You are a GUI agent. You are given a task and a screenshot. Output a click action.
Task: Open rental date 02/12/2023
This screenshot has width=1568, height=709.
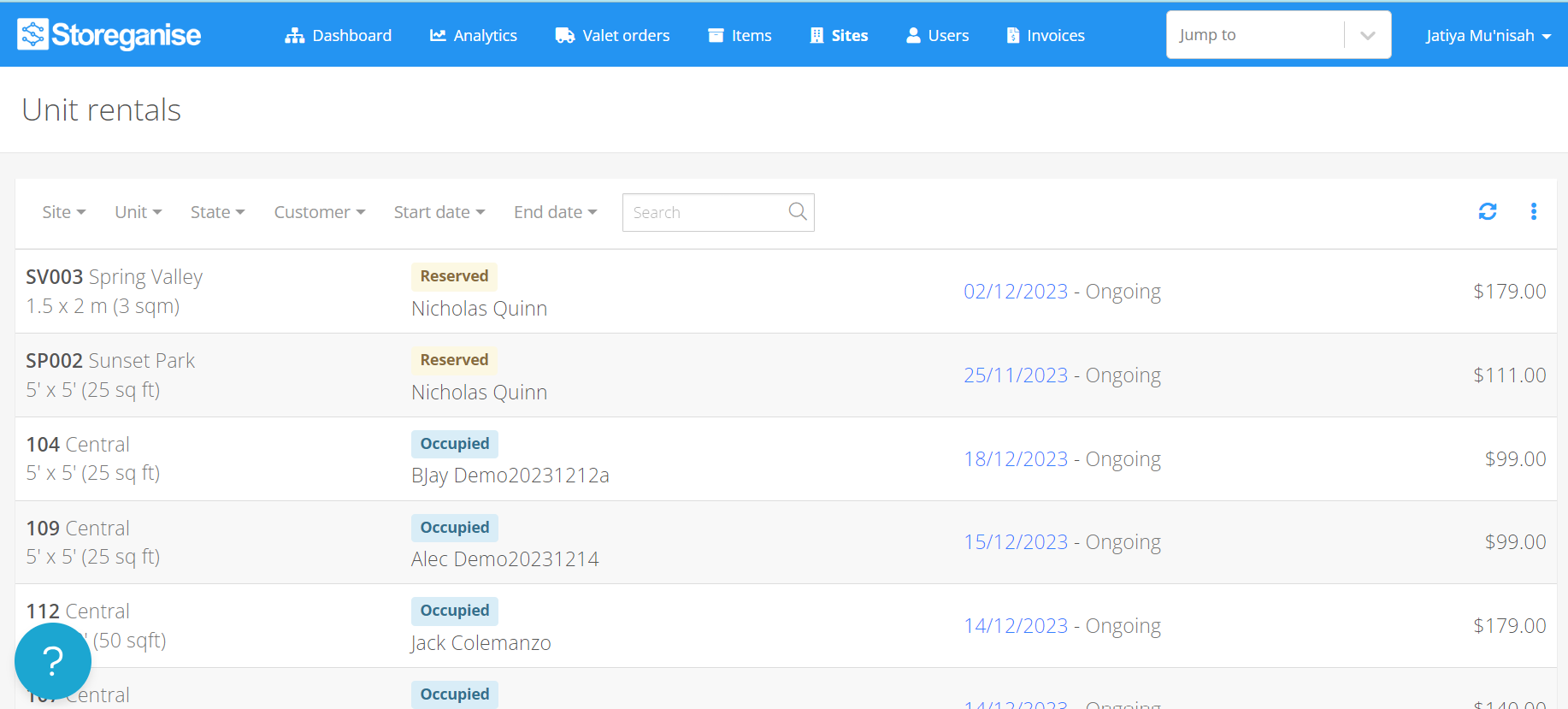(x=1016, y=292)
